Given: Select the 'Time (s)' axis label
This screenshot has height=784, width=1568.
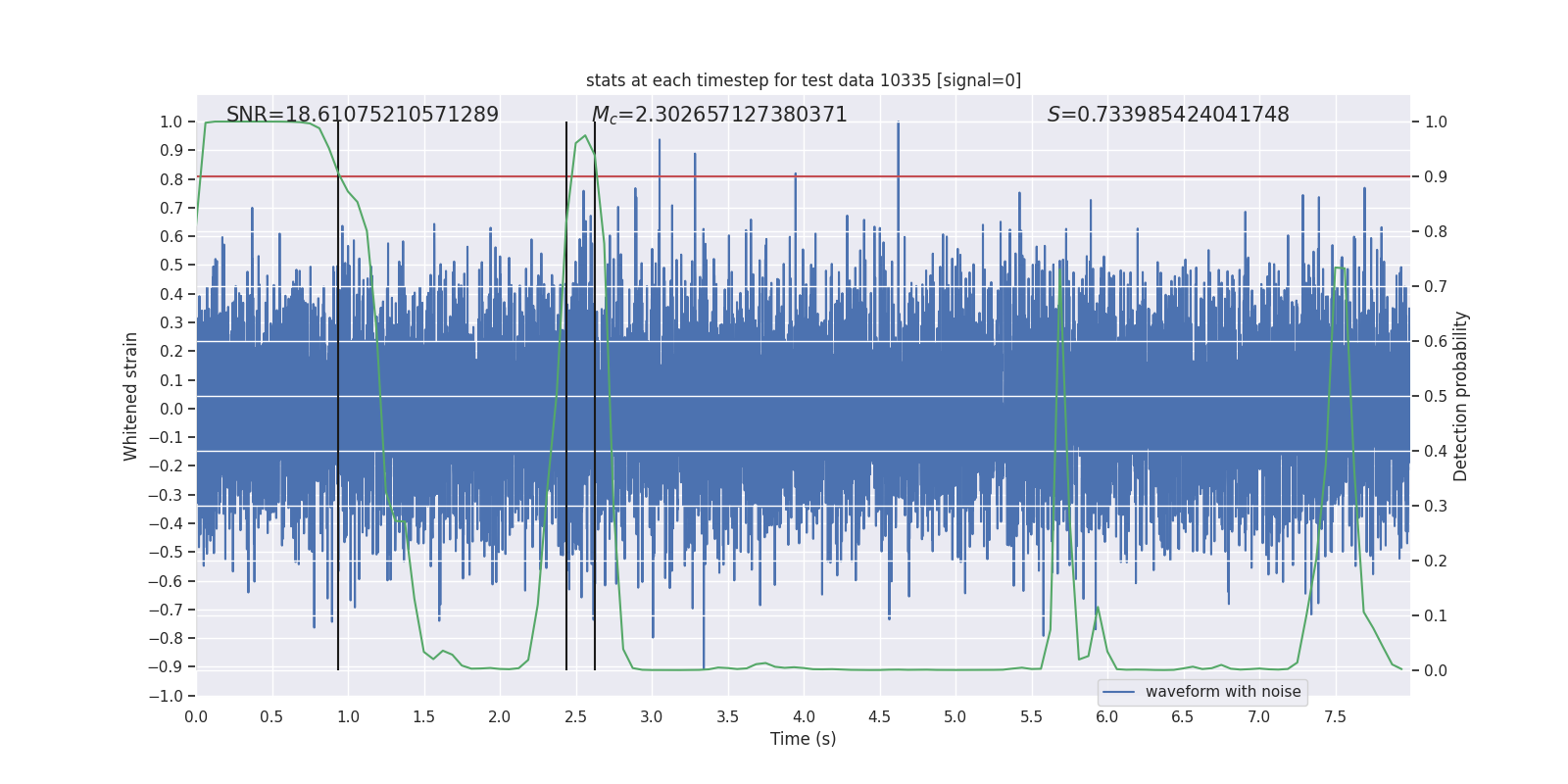Looking at the screenshot, I should [x=804, y=739].
